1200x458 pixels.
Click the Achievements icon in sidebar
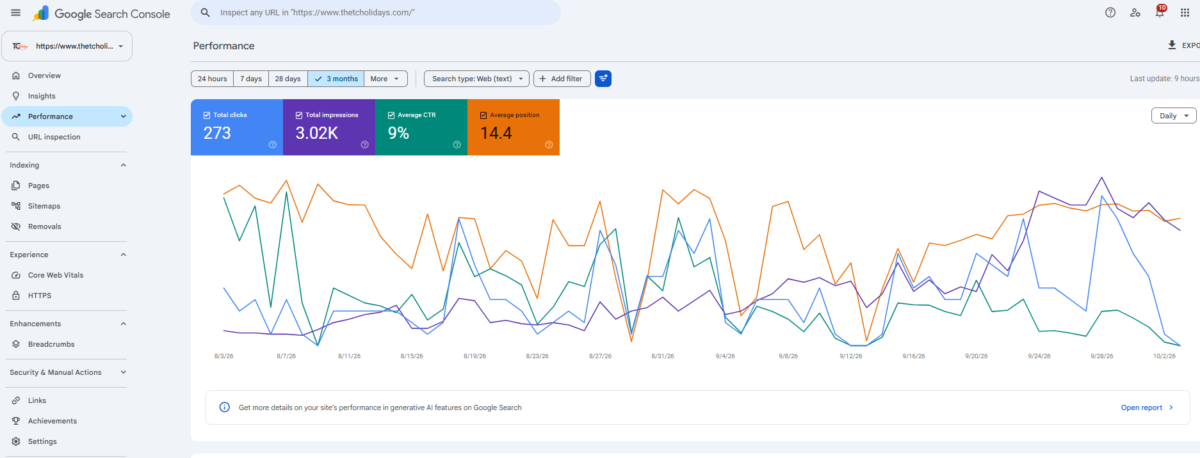click(x=16, y=421)
